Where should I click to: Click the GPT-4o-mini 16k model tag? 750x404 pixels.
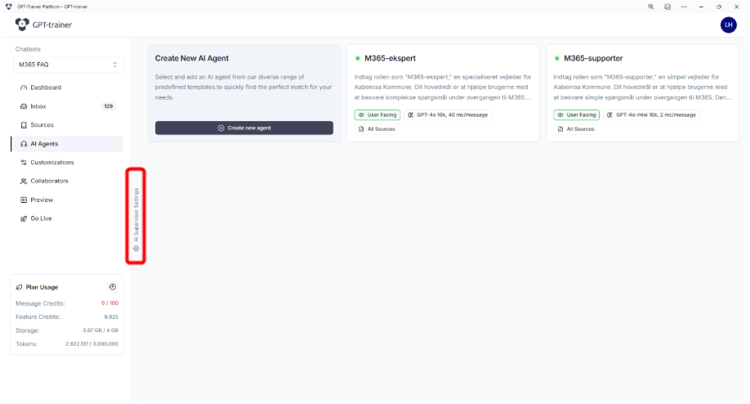click(651, 115)
